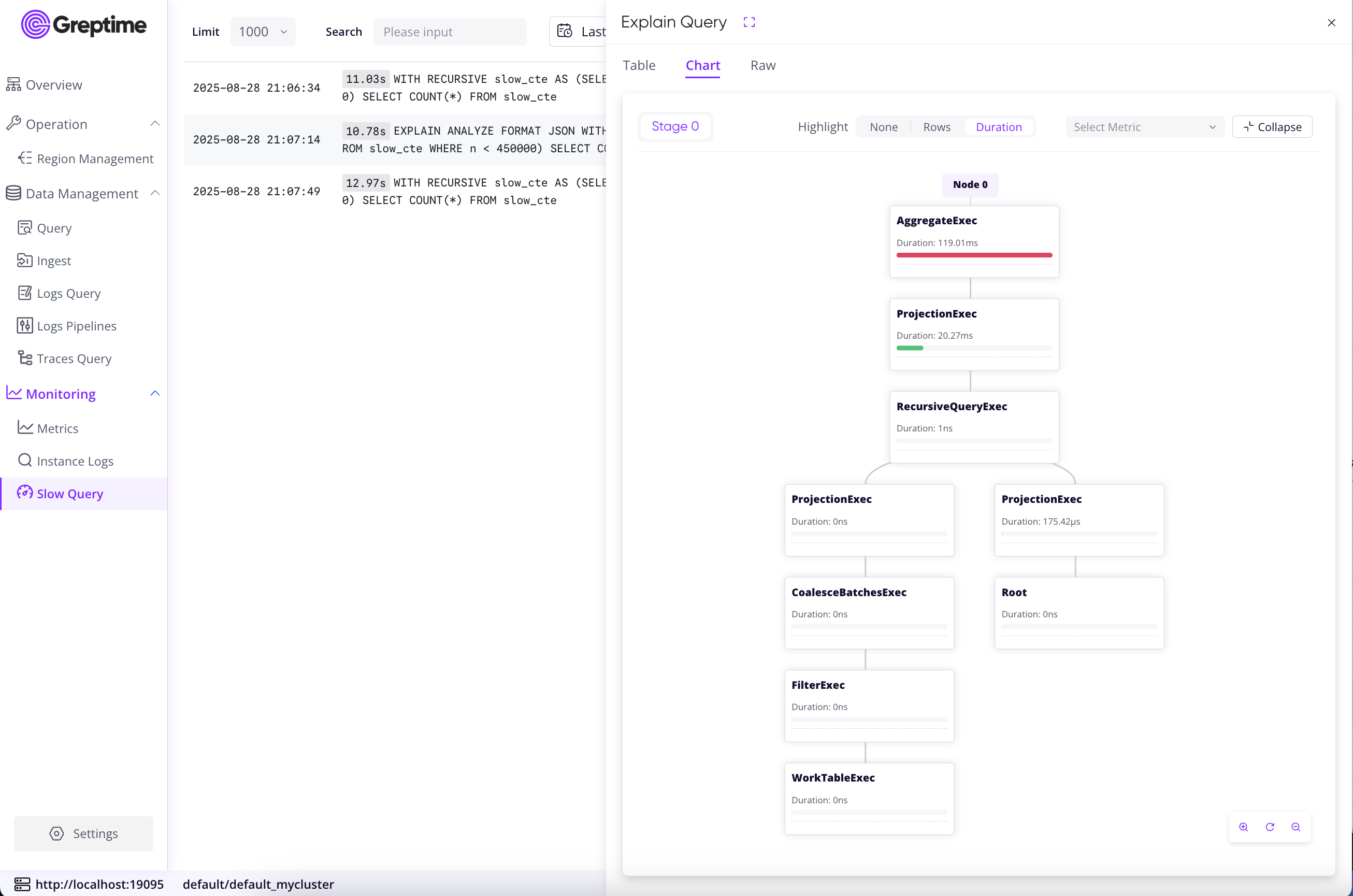1353x896 pixels.
Task: Set highlight mode to None
Action: 883,127
